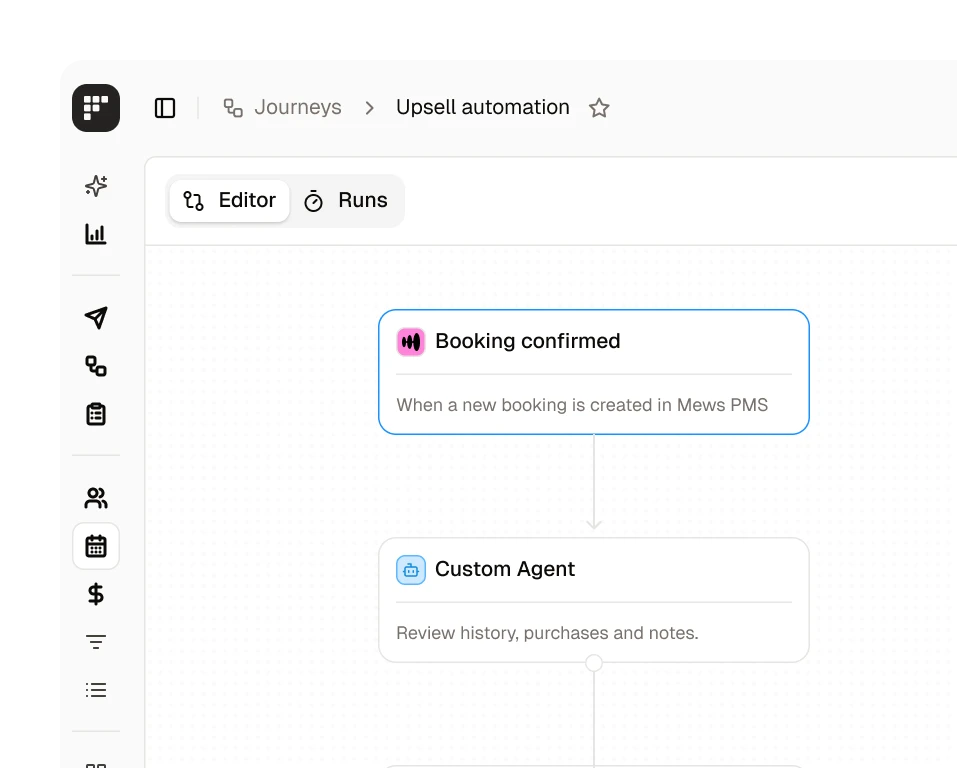Click 'When a new booking is created in Mews PMS'
The width and height of the screenshot is (957, 768).
coord(582,405)
